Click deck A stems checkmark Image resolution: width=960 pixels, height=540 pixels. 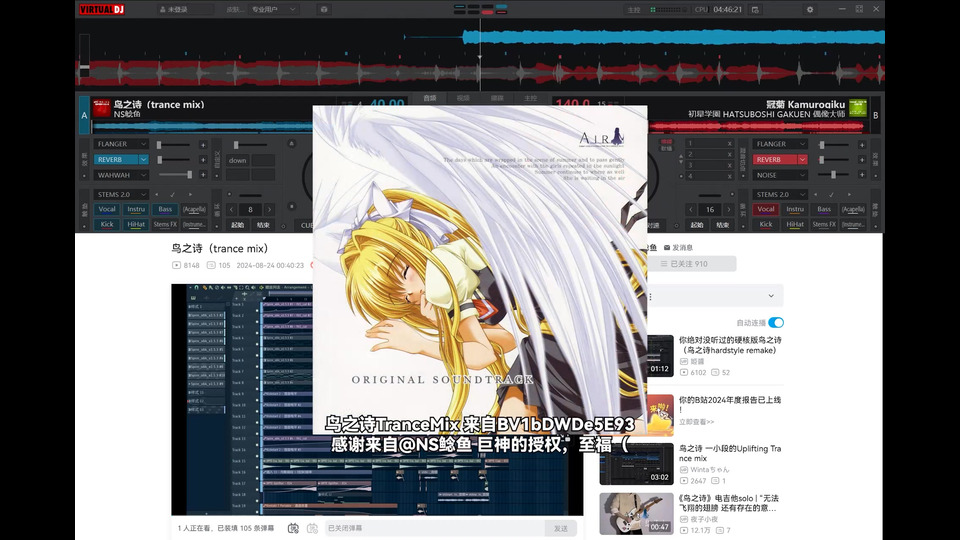point(173,195)
